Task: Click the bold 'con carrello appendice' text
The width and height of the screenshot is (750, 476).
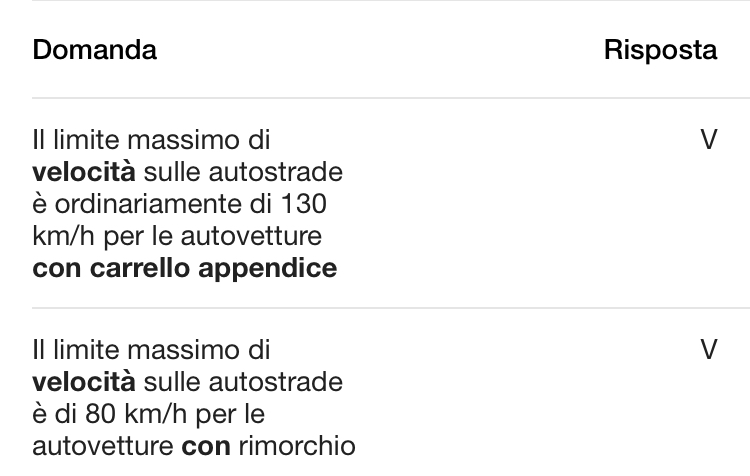Action: tap(184, 268)
